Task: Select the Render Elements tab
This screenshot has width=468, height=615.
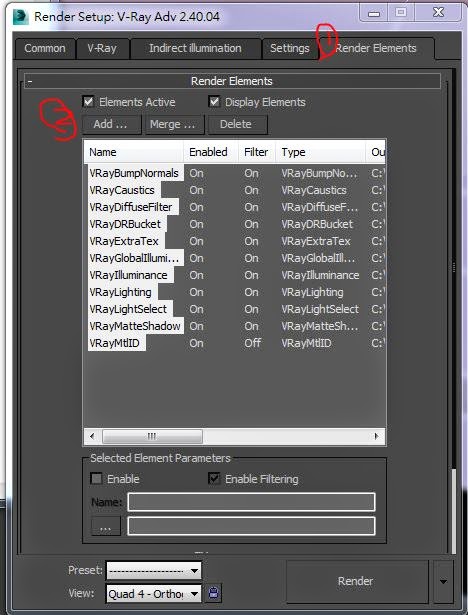Action: 376,48
